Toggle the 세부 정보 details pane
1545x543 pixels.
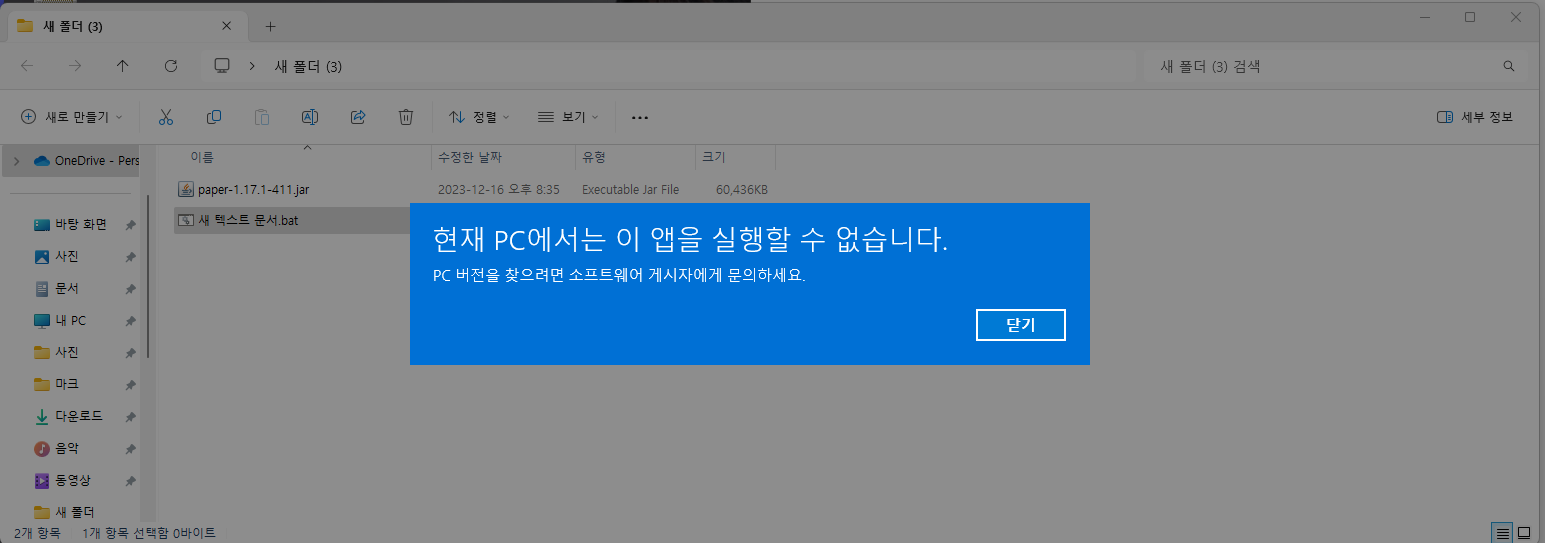pyautogui.click(x=1475, y=117)
